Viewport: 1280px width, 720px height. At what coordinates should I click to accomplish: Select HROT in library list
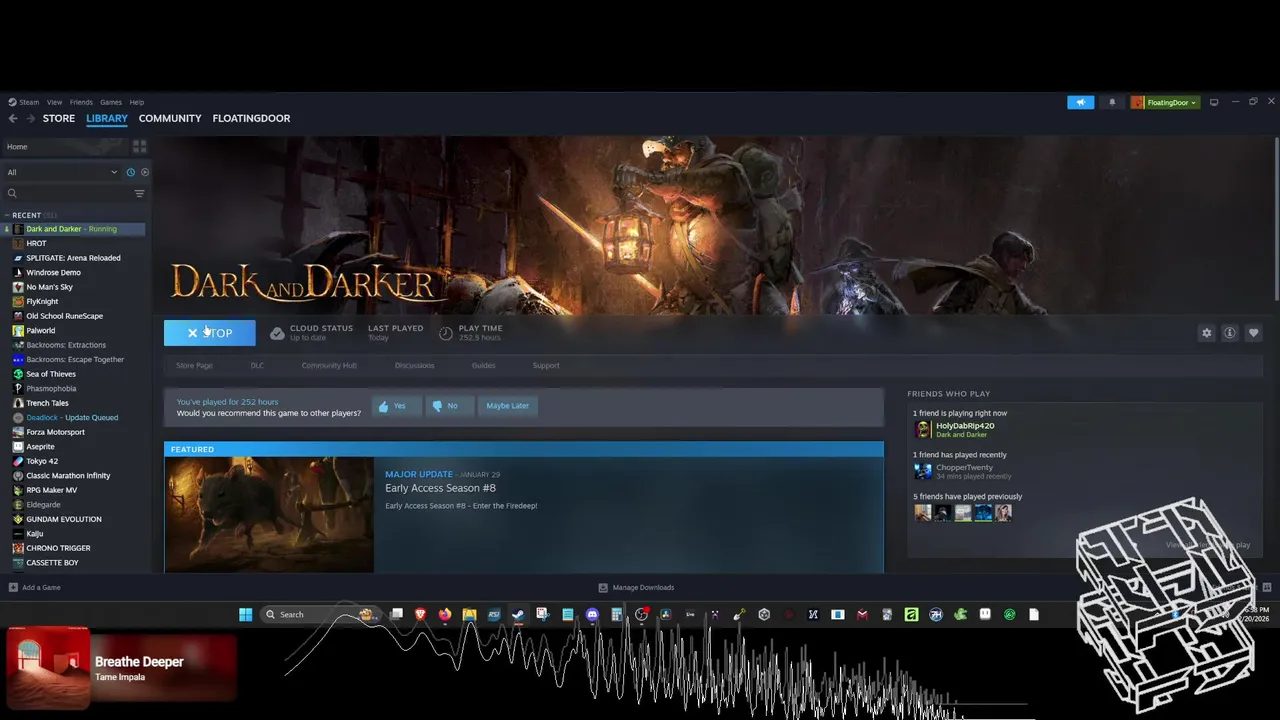(x=36, y=243)
